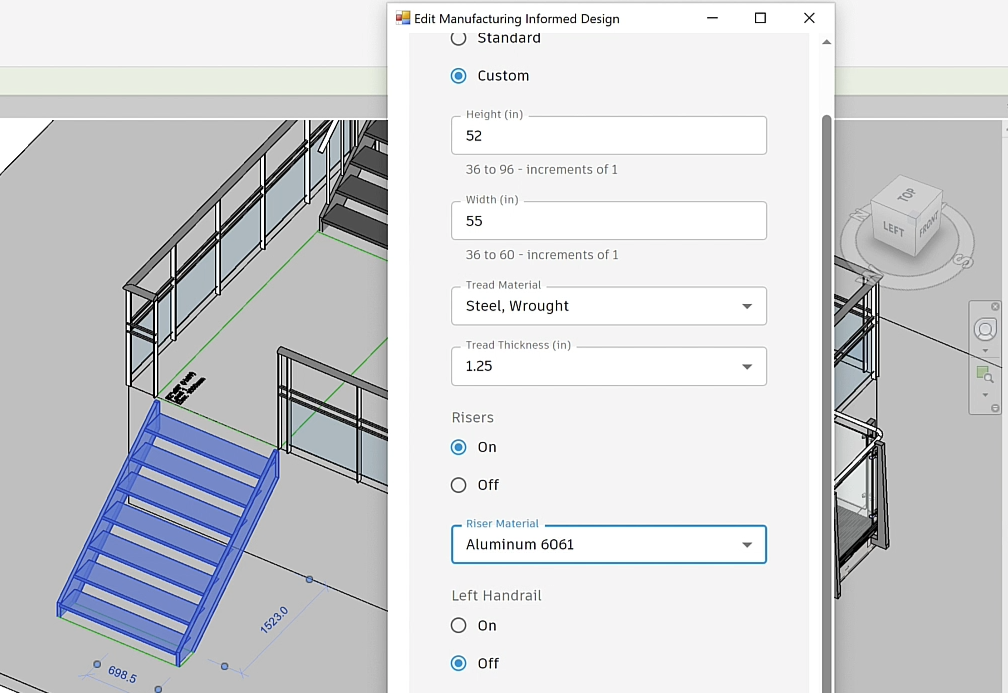Activate the Zoom in Region tool
Image resolution: width=1008 pixels, height=694 pixels.
[x=984, y=374]
